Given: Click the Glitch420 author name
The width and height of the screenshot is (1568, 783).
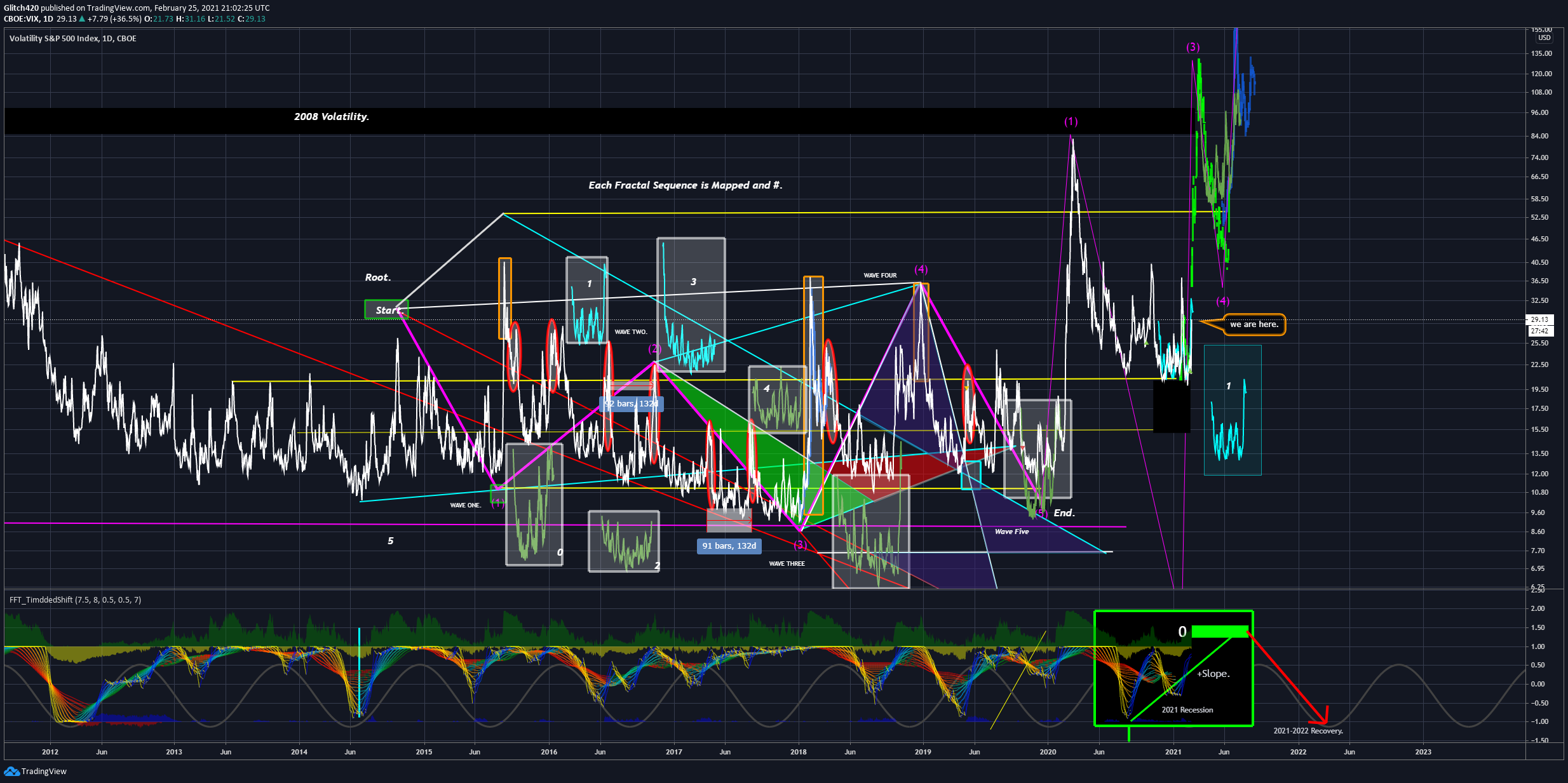Looking at the screenshot, I should coord(21,8).
